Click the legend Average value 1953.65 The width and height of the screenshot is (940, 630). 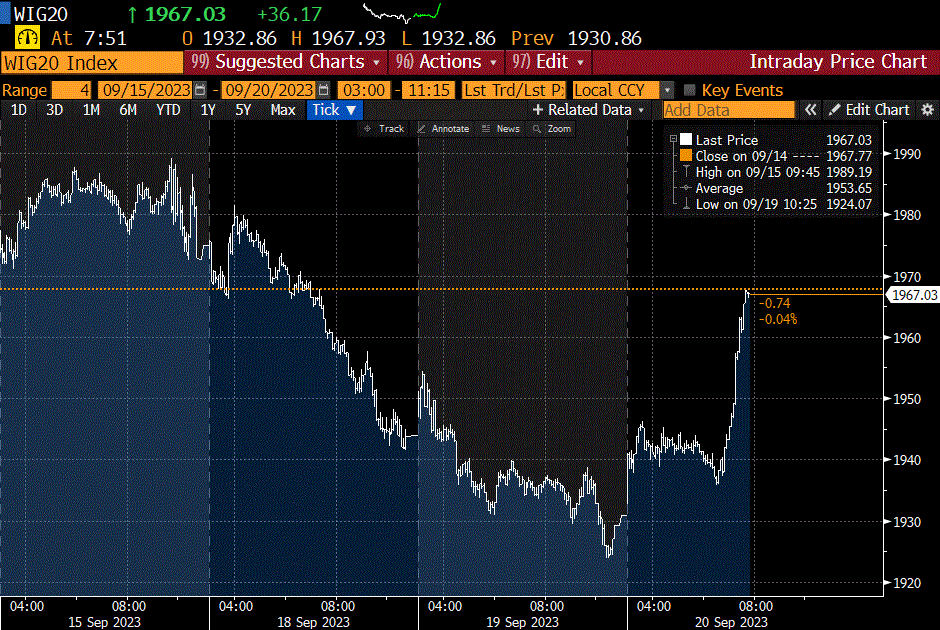849,188
